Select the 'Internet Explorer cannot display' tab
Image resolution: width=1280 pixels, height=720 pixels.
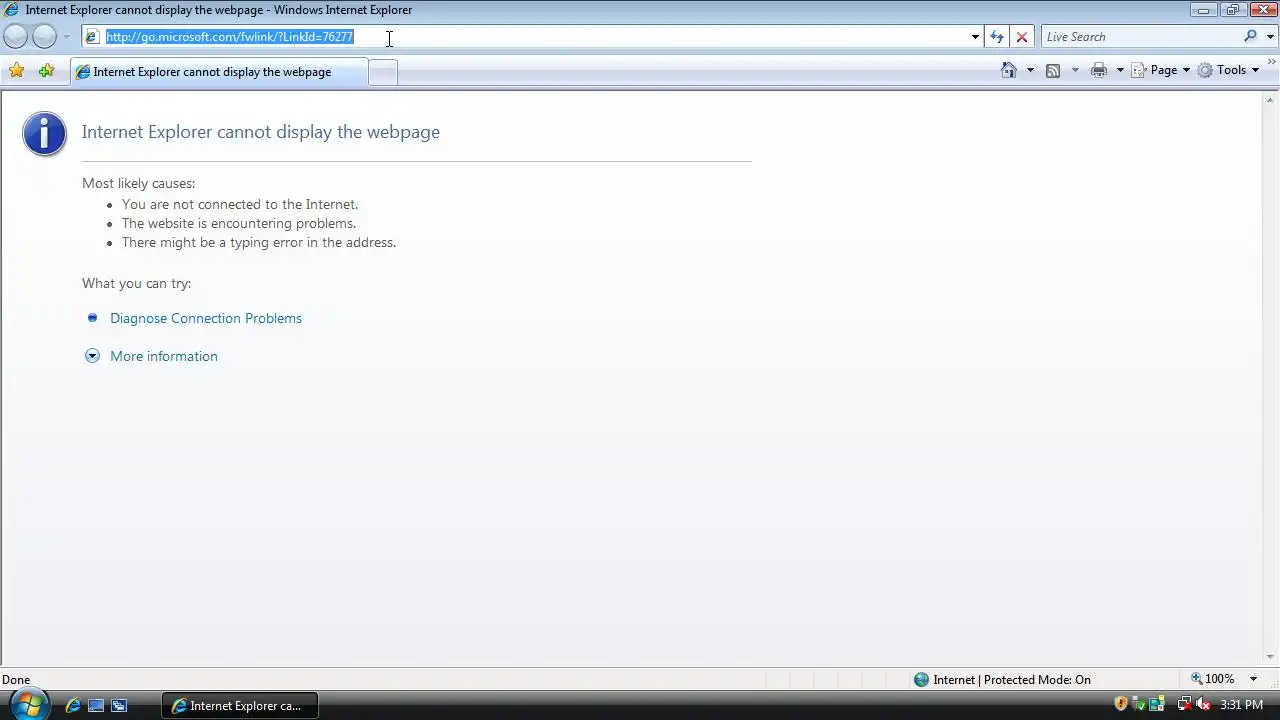point(218,72)
